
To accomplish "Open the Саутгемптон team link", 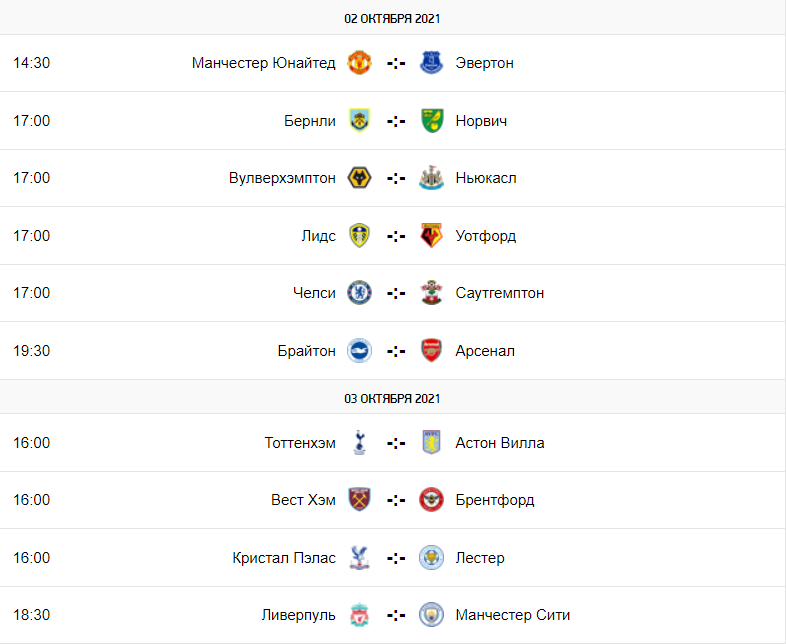I will point(499,293).
